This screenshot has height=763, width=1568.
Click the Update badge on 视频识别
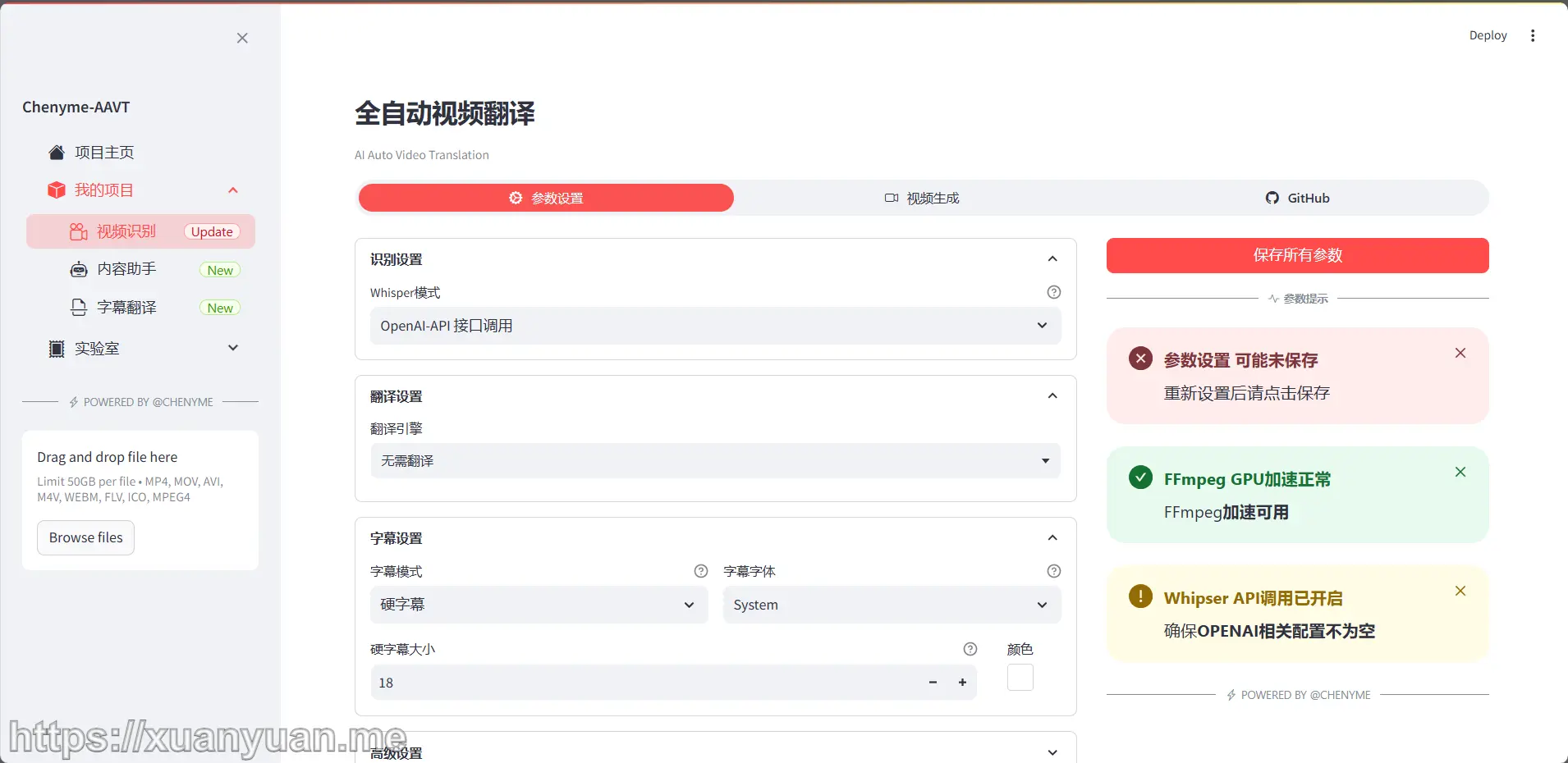[212, 231]
